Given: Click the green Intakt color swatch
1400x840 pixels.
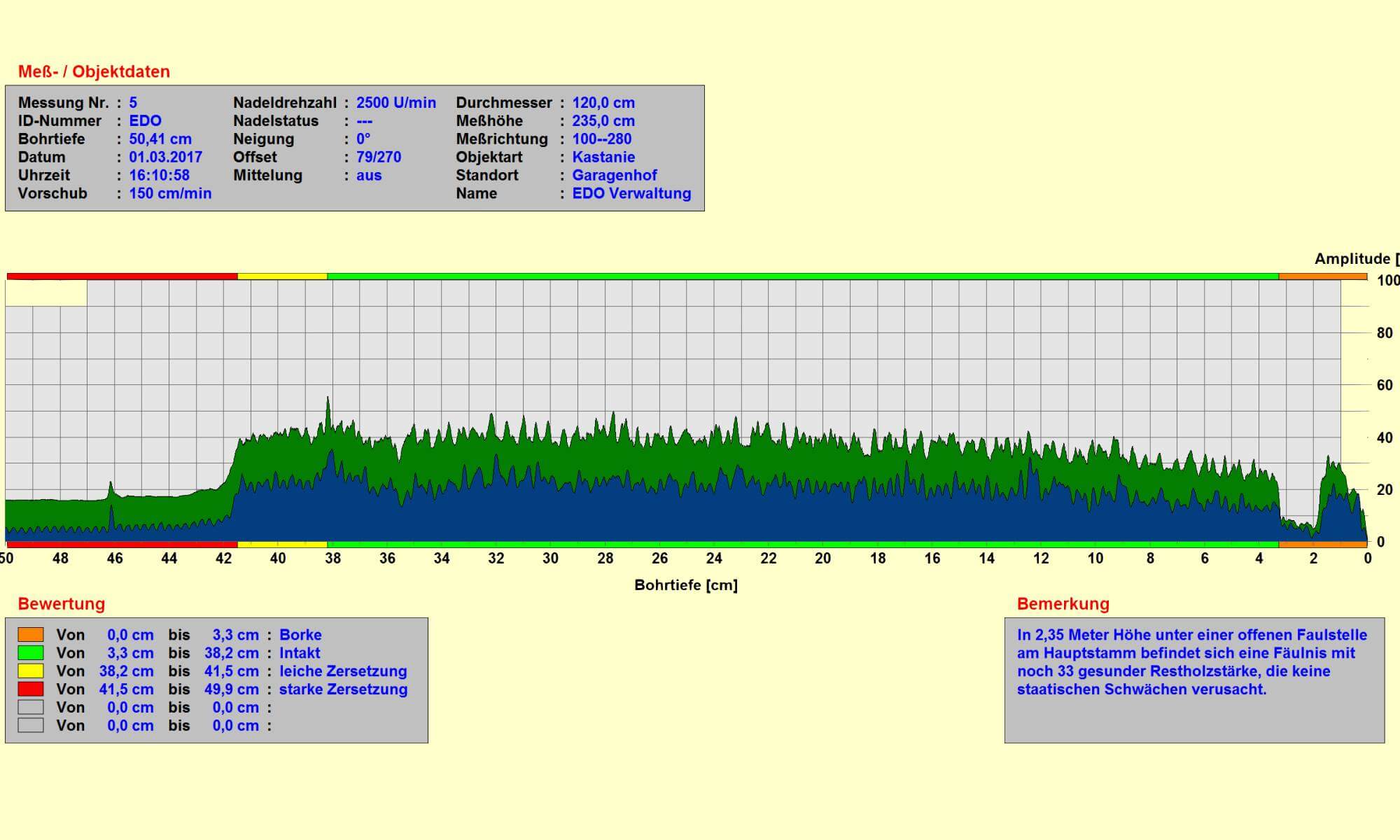Looking at the screenshot, I should pyautogui.click(x=31, y=652).
